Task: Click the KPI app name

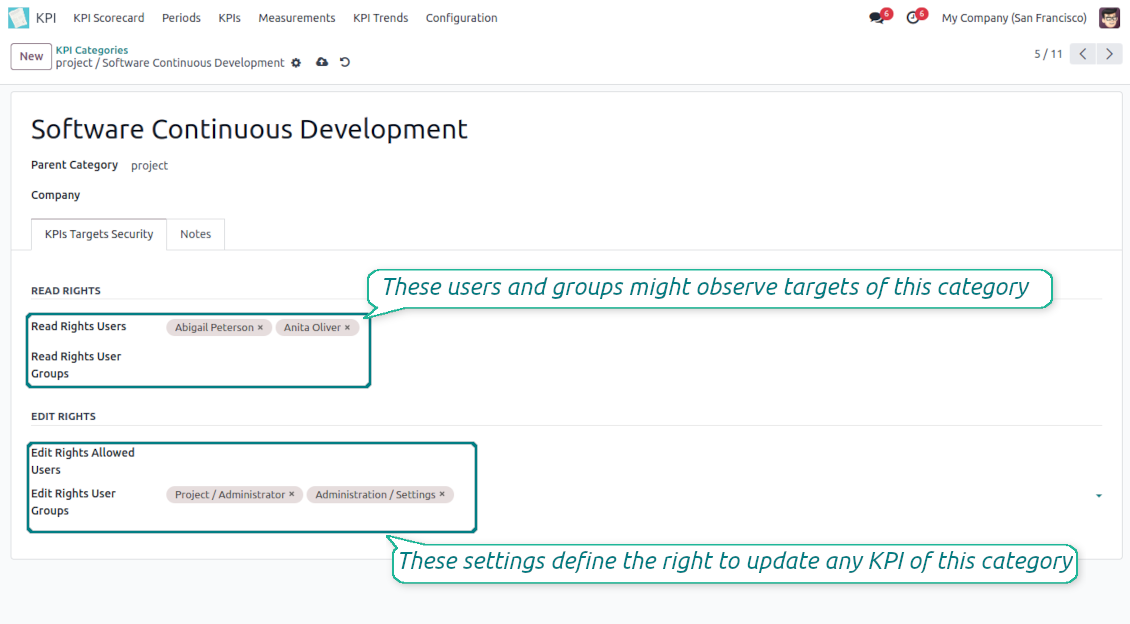Action: pos(46,18)
